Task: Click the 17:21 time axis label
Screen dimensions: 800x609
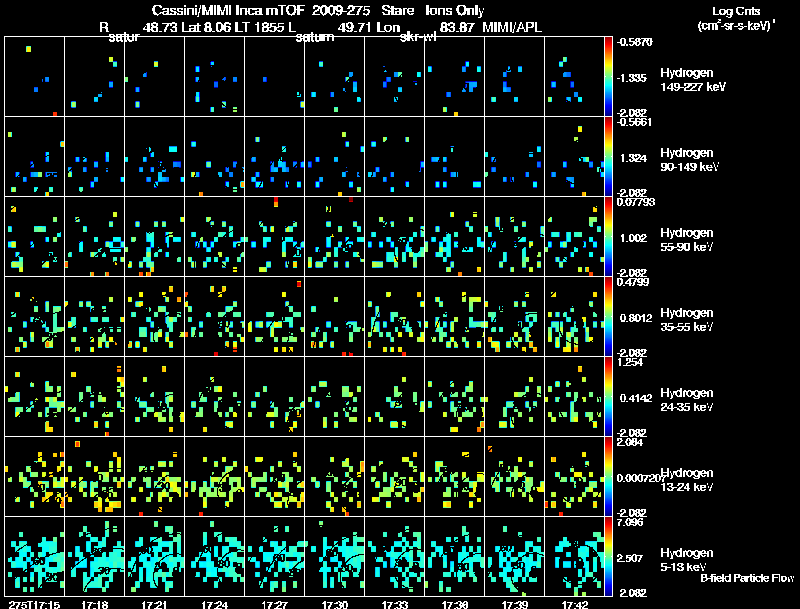Action: [x=154, y=605]
